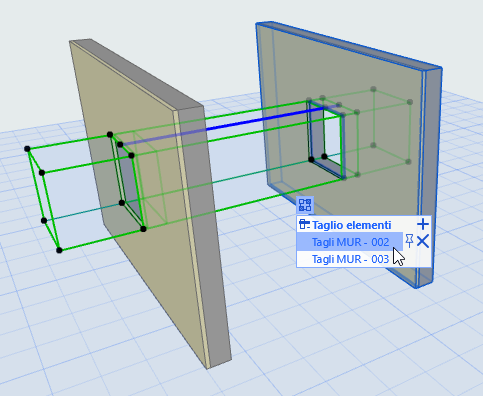Viewport: 483px width, 396px height.
Task: Click the Taglio elementi header
Action: pos(351,225)
